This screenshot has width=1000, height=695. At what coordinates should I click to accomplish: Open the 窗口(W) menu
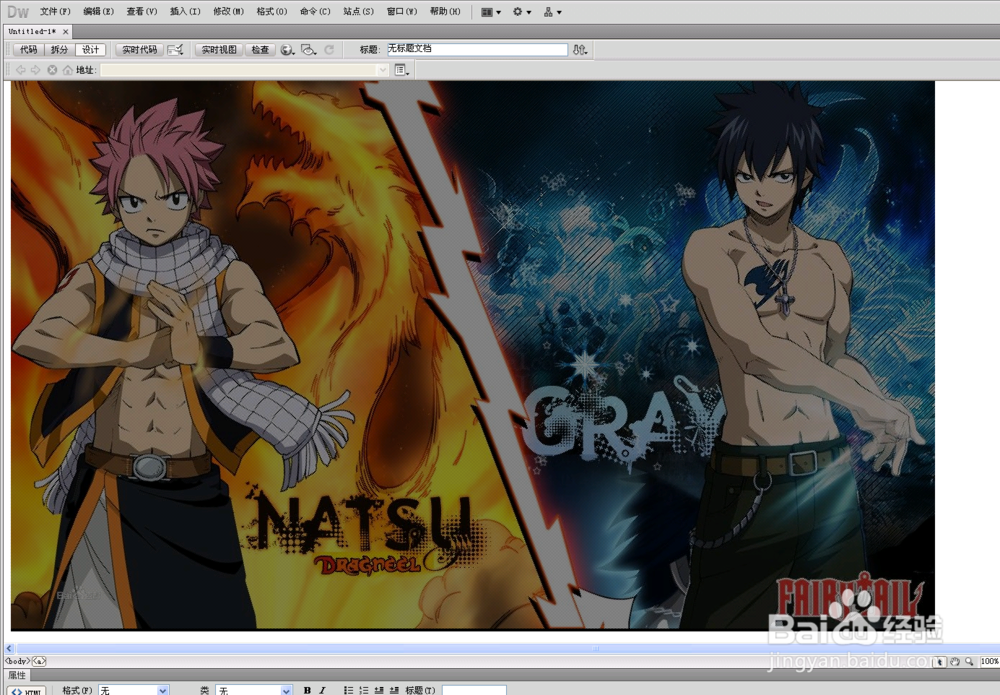click(x=402, y=11)
